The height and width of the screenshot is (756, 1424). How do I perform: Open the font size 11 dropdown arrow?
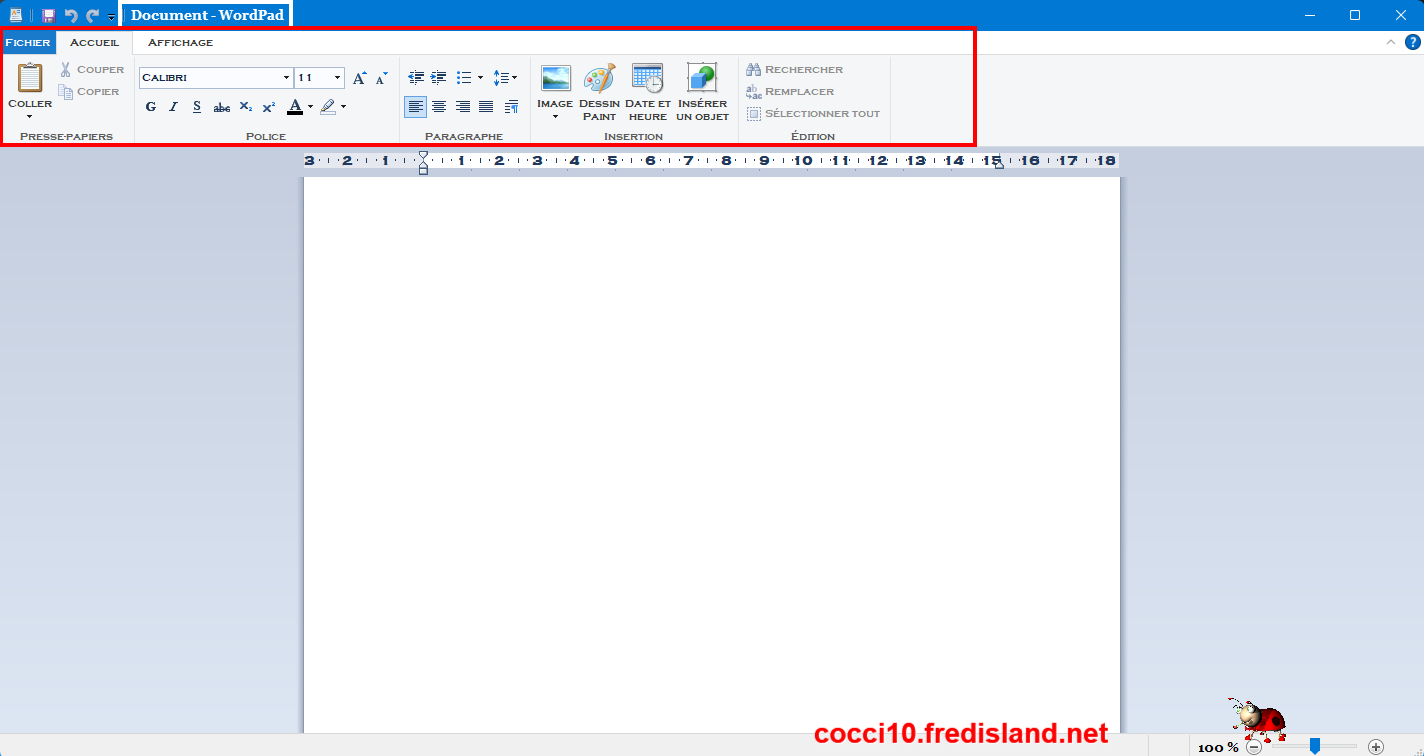click(338, 78)
